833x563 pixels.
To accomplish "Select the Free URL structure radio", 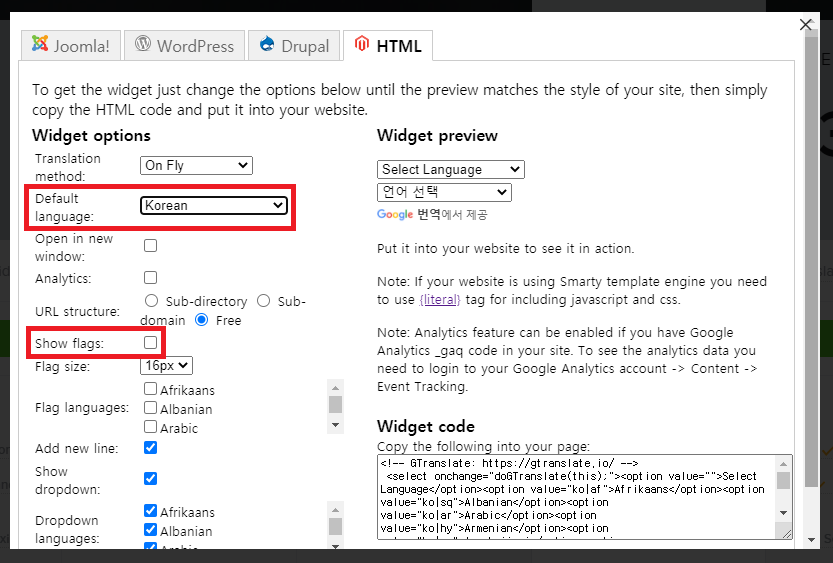I will pos(201,320).
